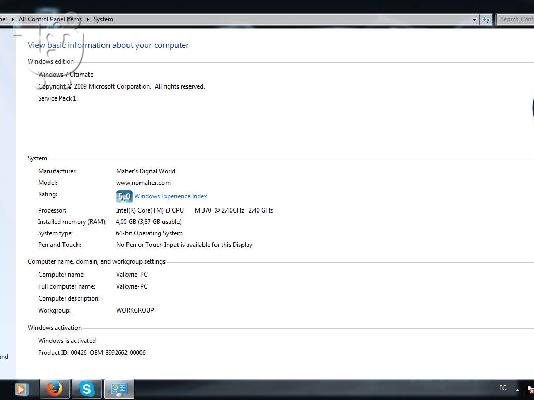The height and width of the screenshot is (400, 534).
Task: Show hidden system tray icons arrow
Action: [x=517, y=389]
